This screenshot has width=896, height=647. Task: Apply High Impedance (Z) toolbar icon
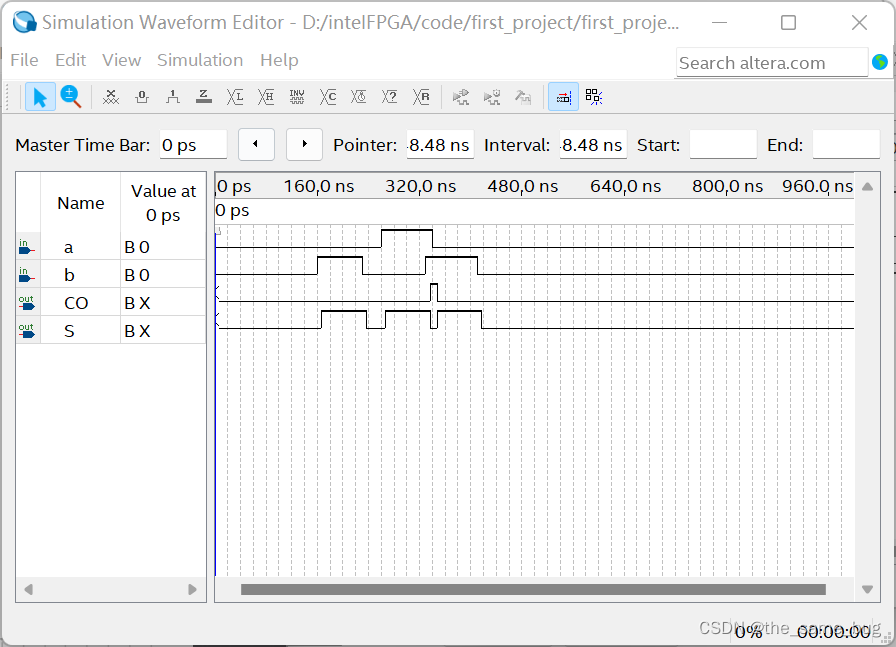pos(203,97)
